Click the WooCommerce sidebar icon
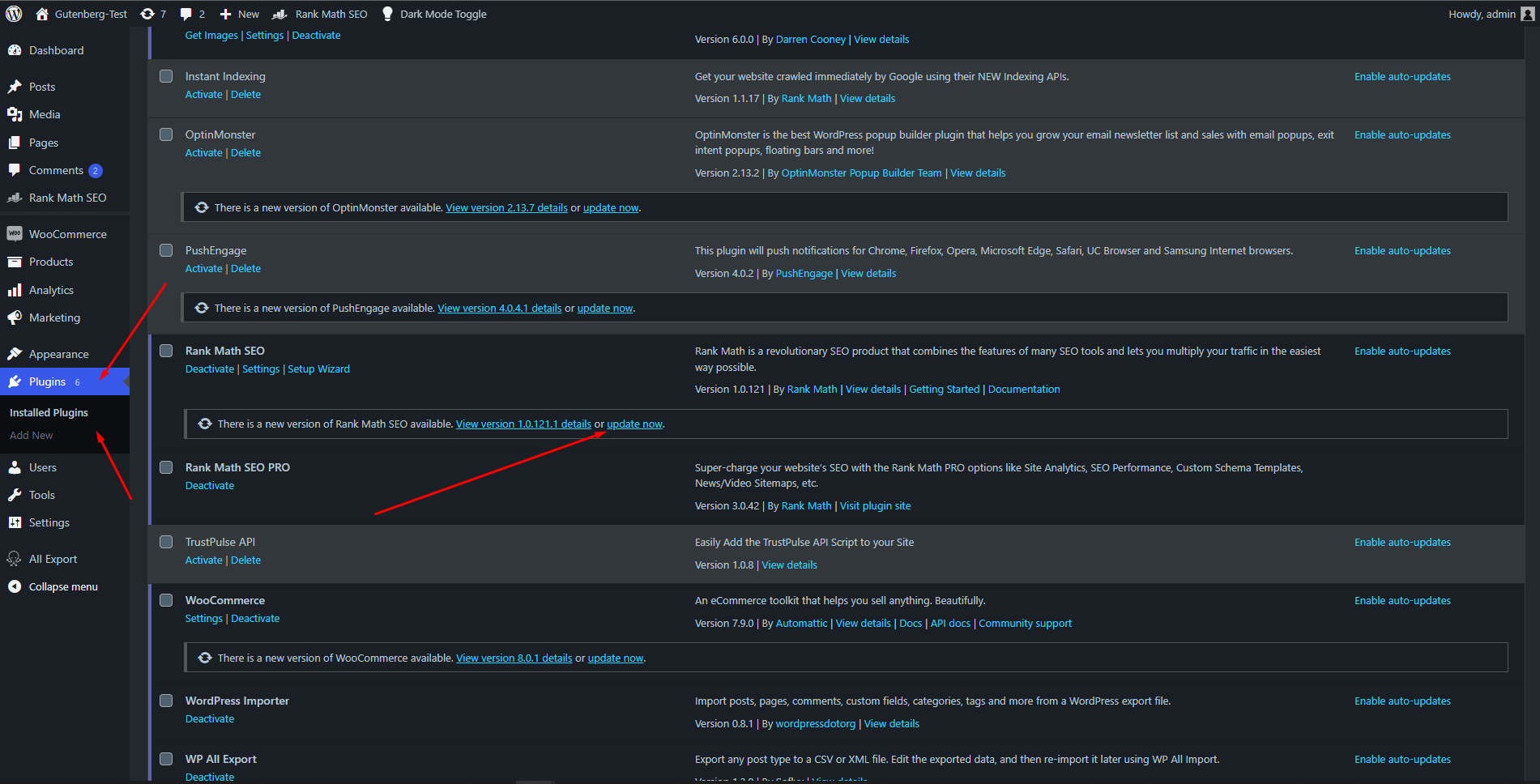This screenshot has width=1540, height=784. (15, 234)
